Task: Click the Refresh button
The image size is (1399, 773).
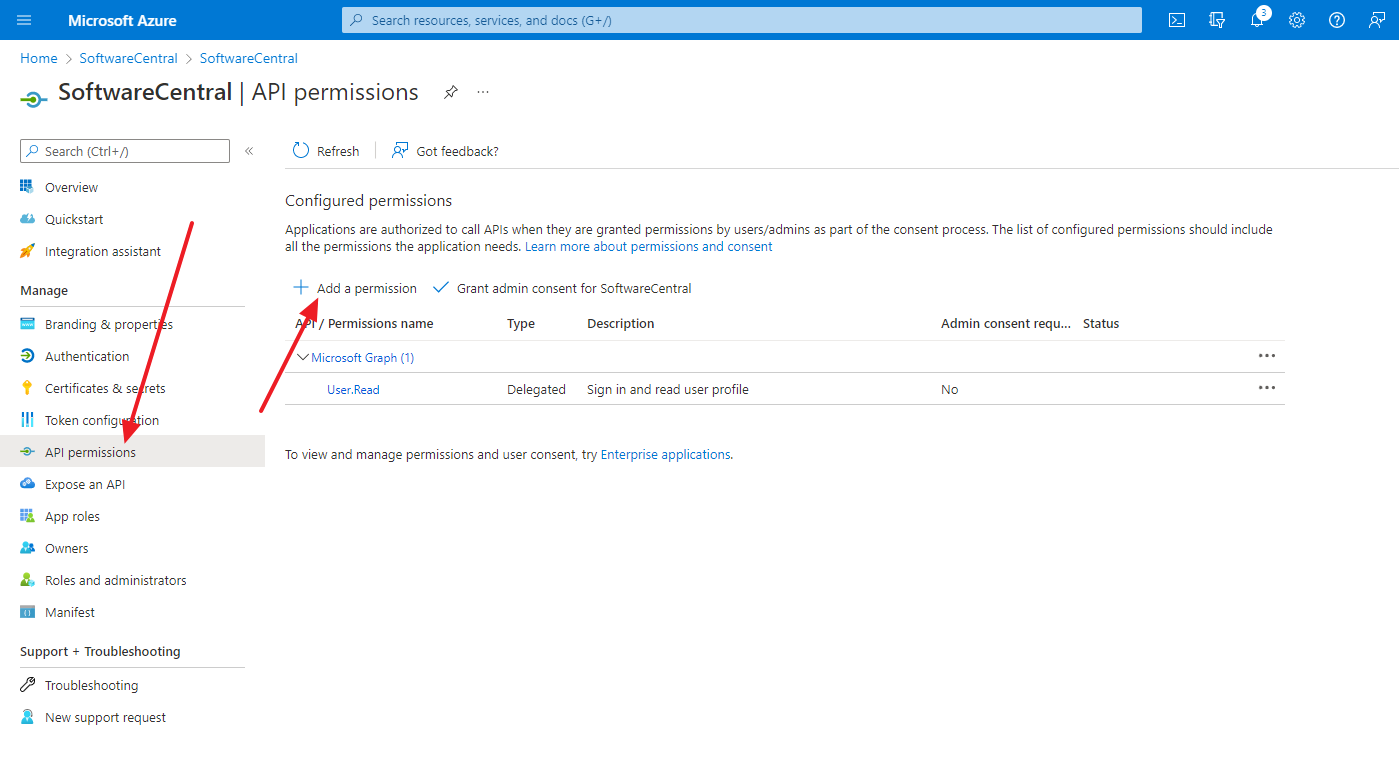Action: click(326, 151)
